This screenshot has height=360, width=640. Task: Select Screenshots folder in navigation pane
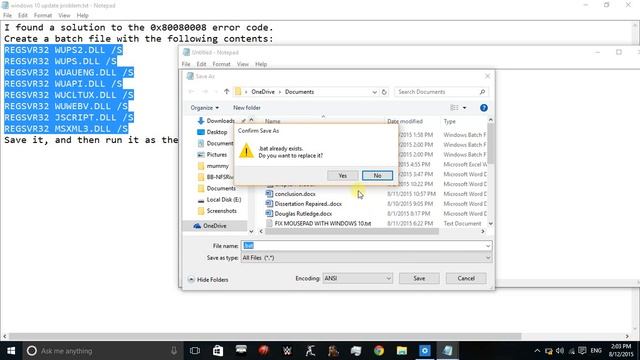[x=217, y=211]
